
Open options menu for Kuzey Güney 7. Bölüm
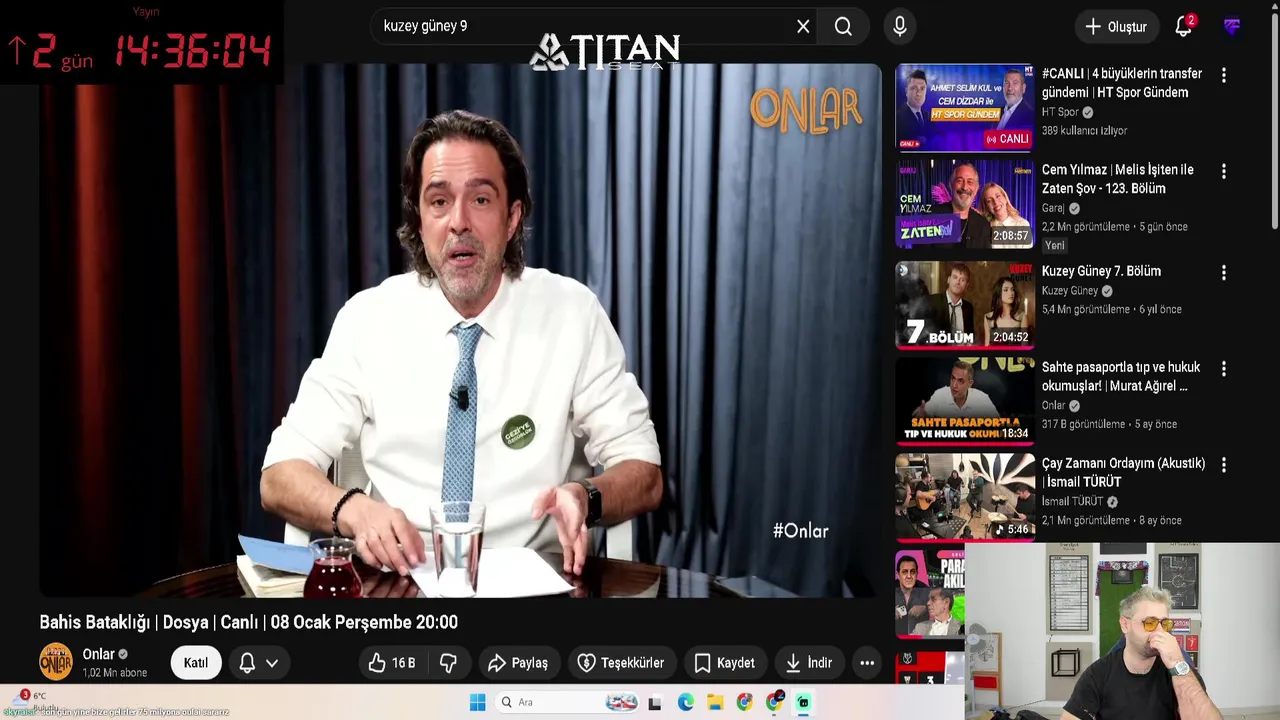tap(1223, 272)
